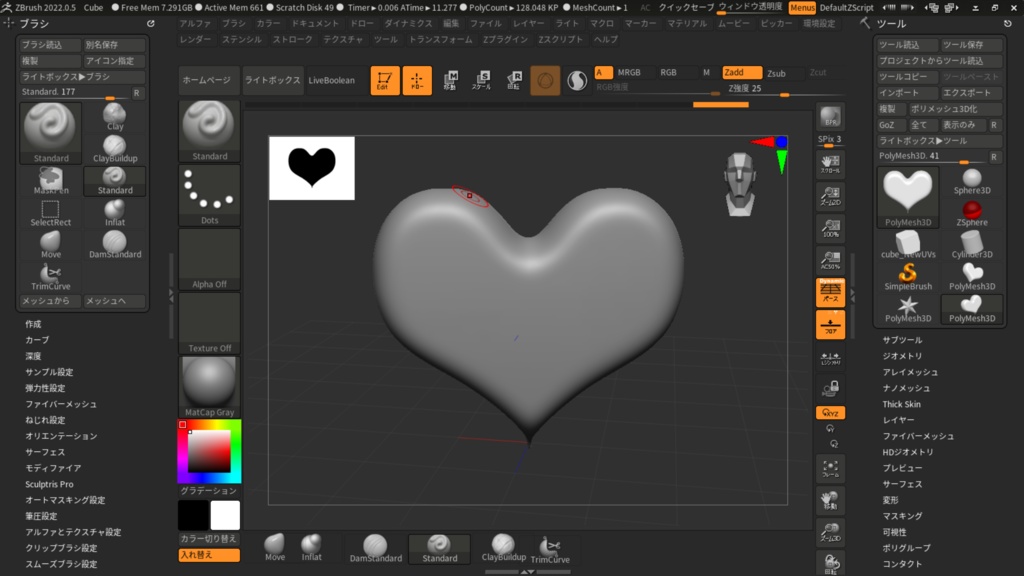Viewport: 1024px width, 576px height.
Task: Select the Edit mode button
Action: click(385, 80)
